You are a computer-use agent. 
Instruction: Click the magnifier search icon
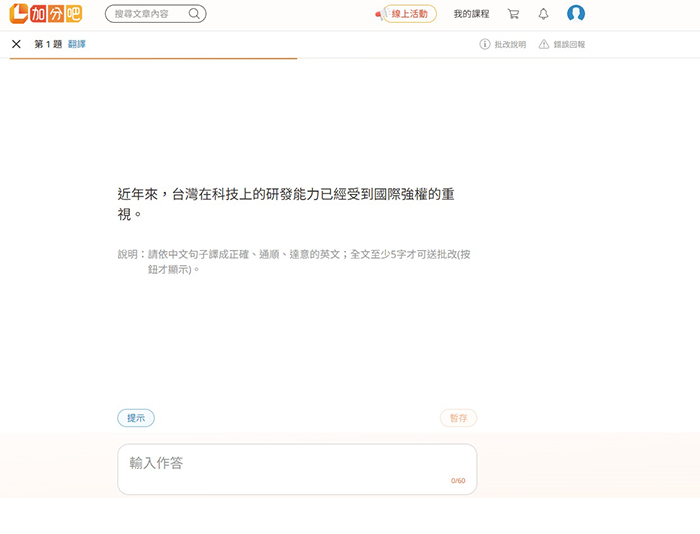(x=194, y=14)
